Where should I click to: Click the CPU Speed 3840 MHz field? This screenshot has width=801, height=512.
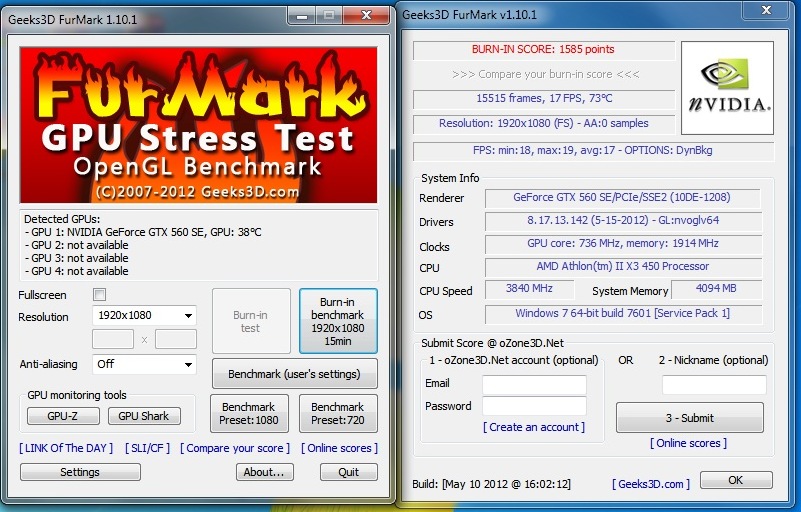coord(529,289)
